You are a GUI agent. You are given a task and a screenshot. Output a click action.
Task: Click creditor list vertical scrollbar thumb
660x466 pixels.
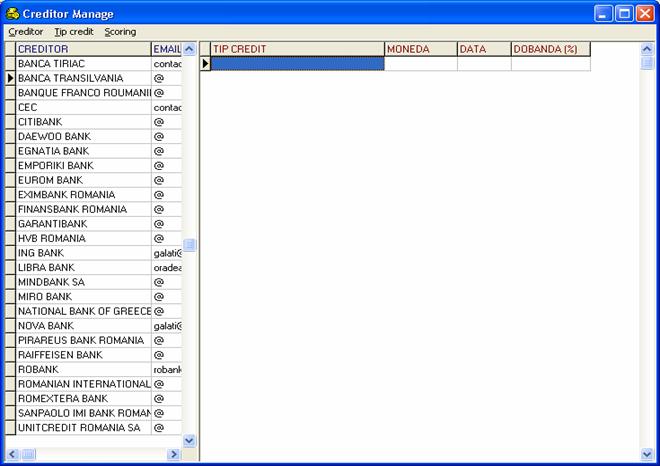(x=189, y=244)
